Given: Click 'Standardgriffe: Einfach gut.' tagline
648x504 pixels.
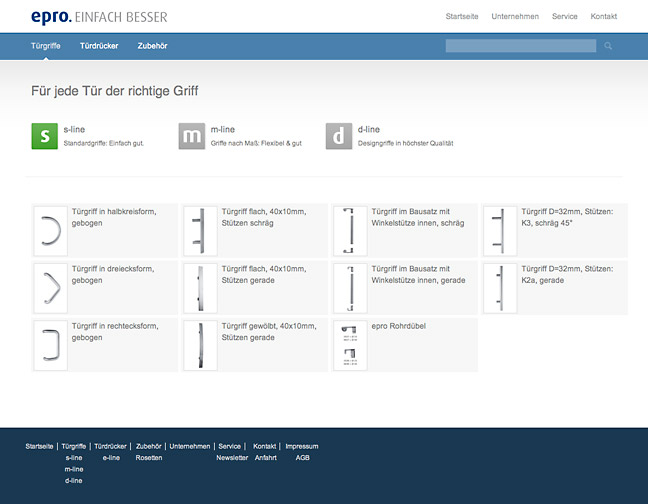Looking at the screenshot, I should 104,143.
